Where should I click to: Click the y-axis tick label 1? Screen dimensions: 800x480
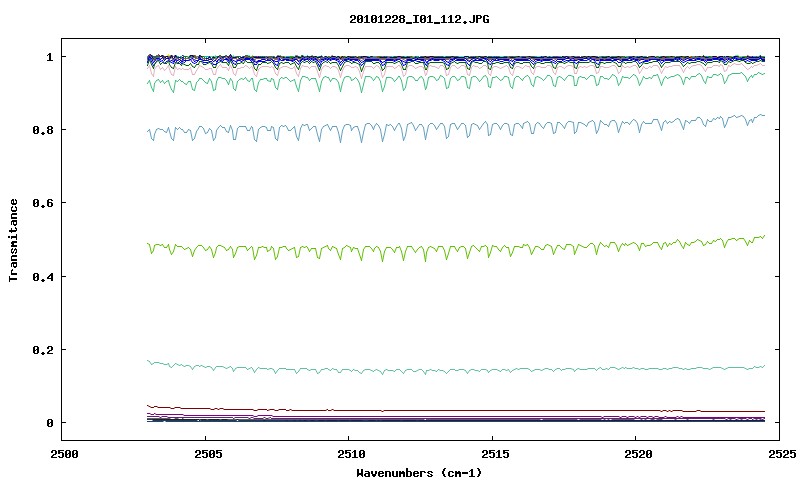49,57
